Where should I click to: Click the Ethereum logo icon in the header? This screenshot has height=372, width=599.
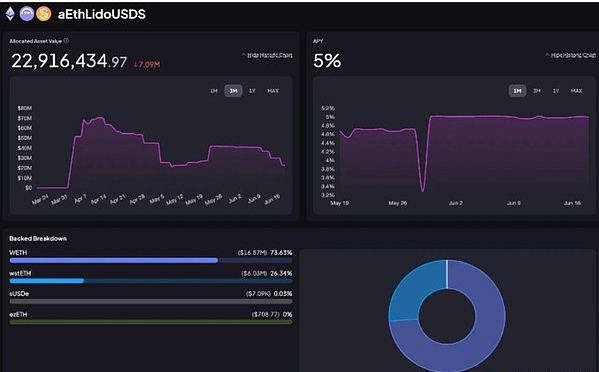point(10,14)
